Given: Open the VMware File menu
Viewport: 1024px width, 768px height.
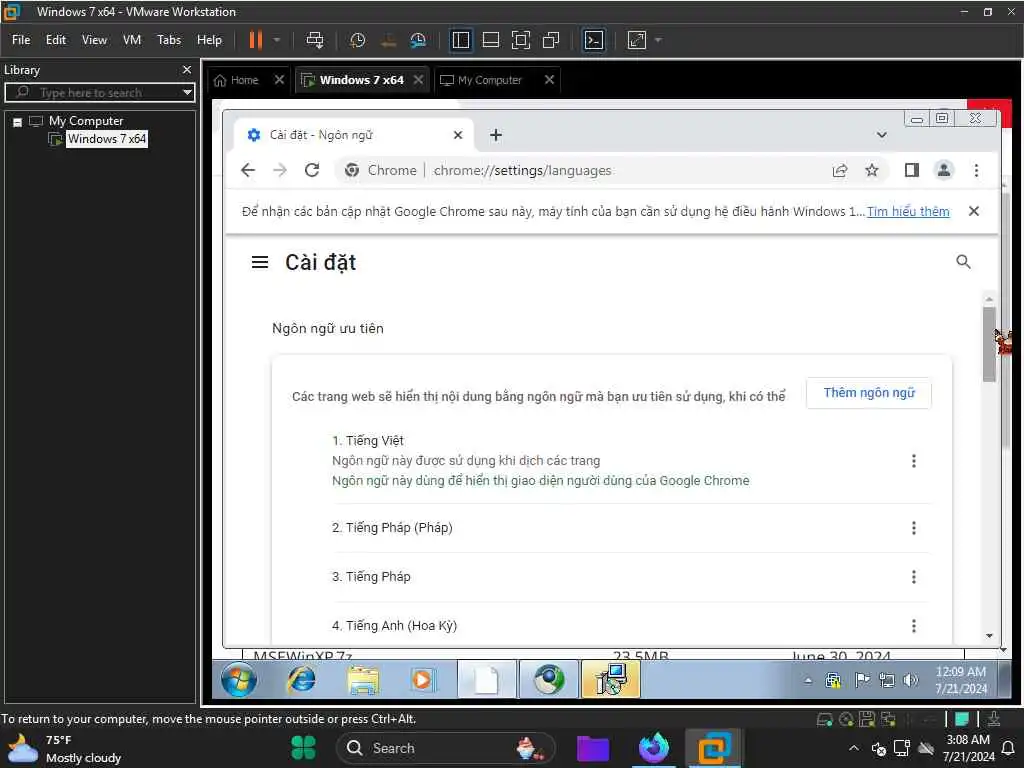Looking at the screenshot, I should 21,40.
